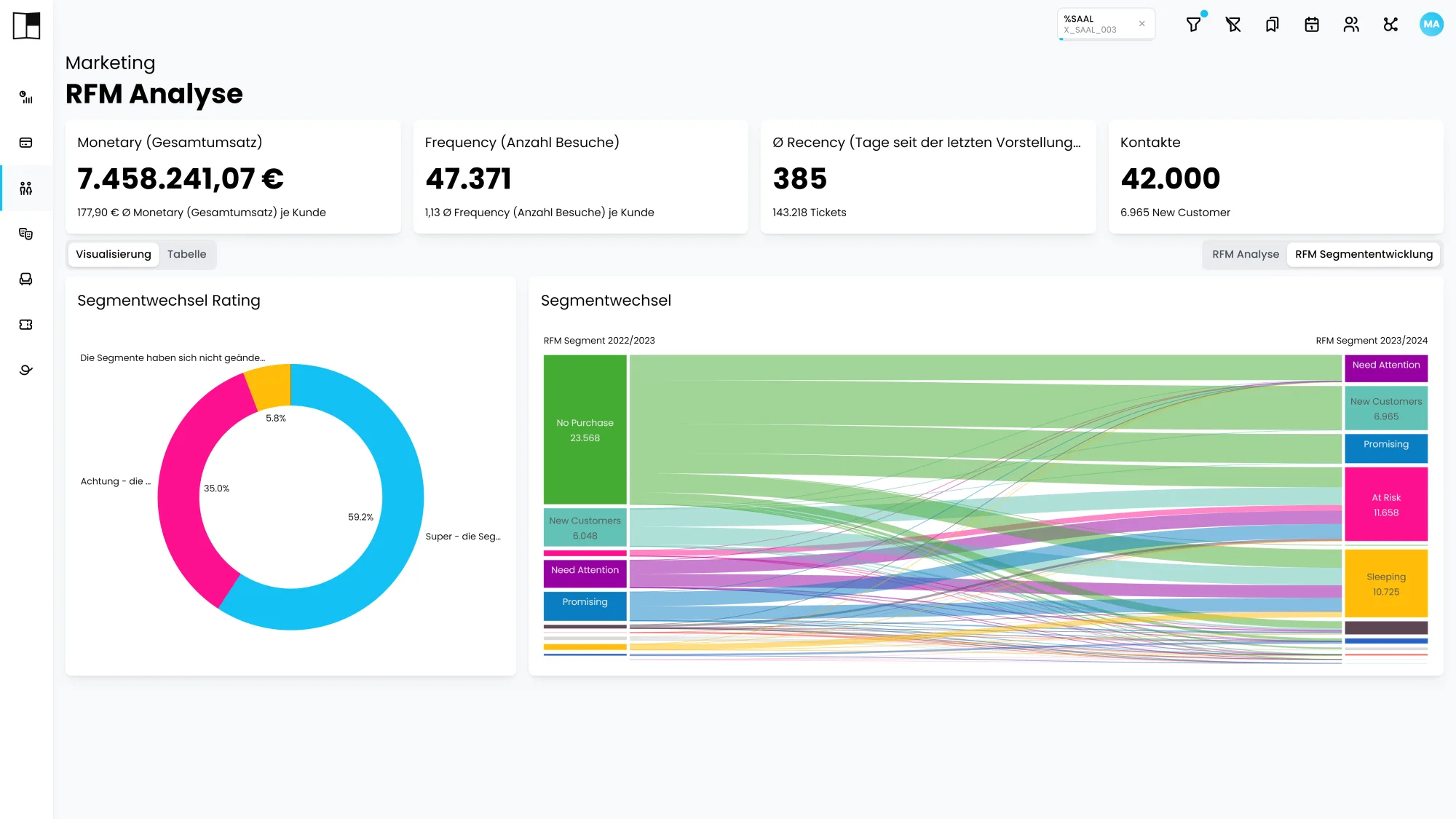Open the users group icon in header
Image resolution: width=1456 pixels, height=819 pixels.
(x=1351, y=25)
